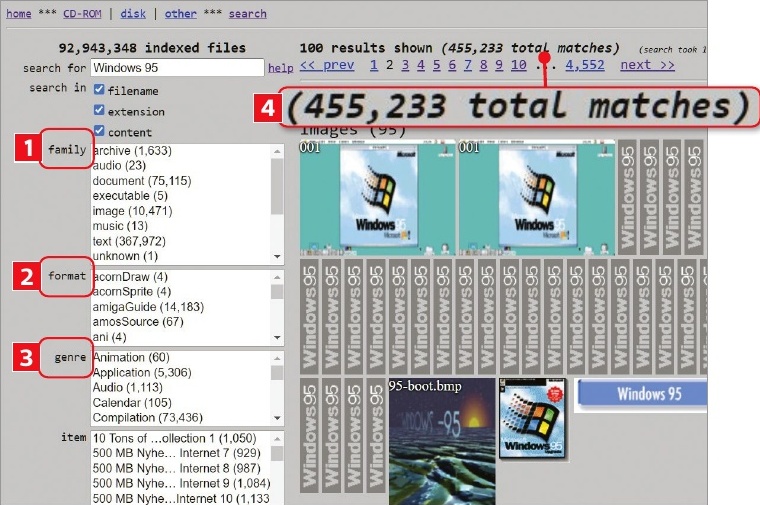Toggle the filename checkbox
Screen dimensions: 760x505
[99, 89]
